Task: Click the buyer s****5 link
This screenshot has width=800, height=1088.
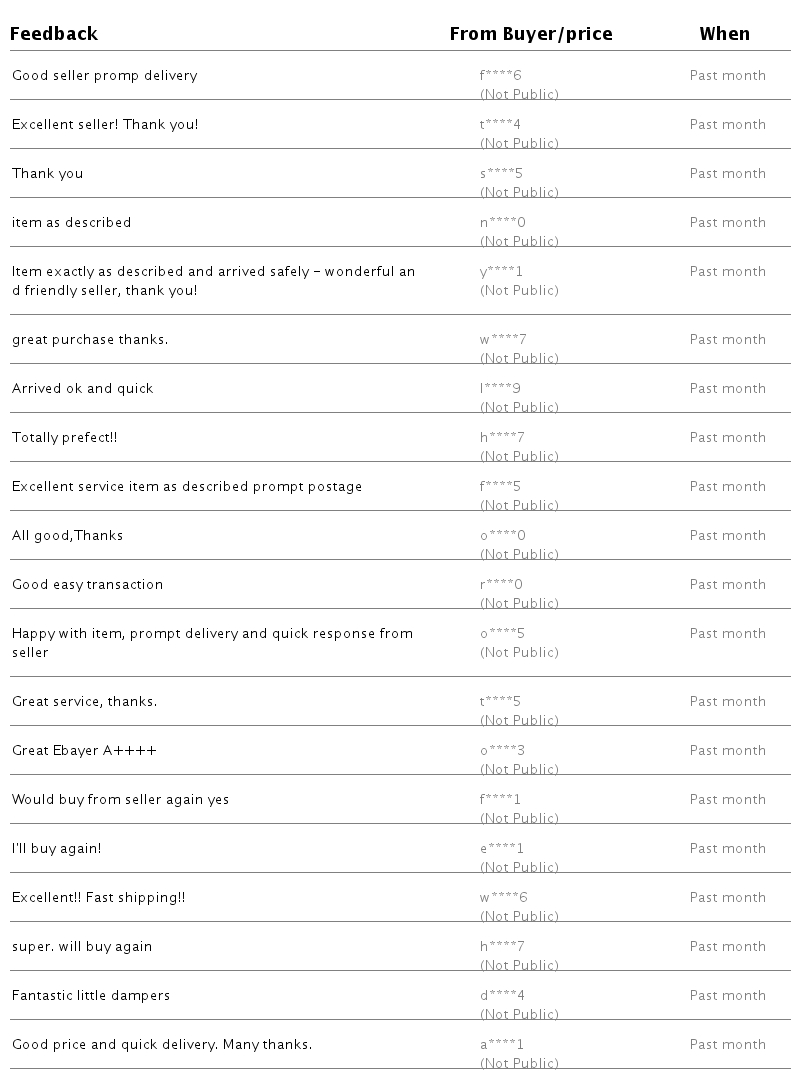Action: click(501, 174)
